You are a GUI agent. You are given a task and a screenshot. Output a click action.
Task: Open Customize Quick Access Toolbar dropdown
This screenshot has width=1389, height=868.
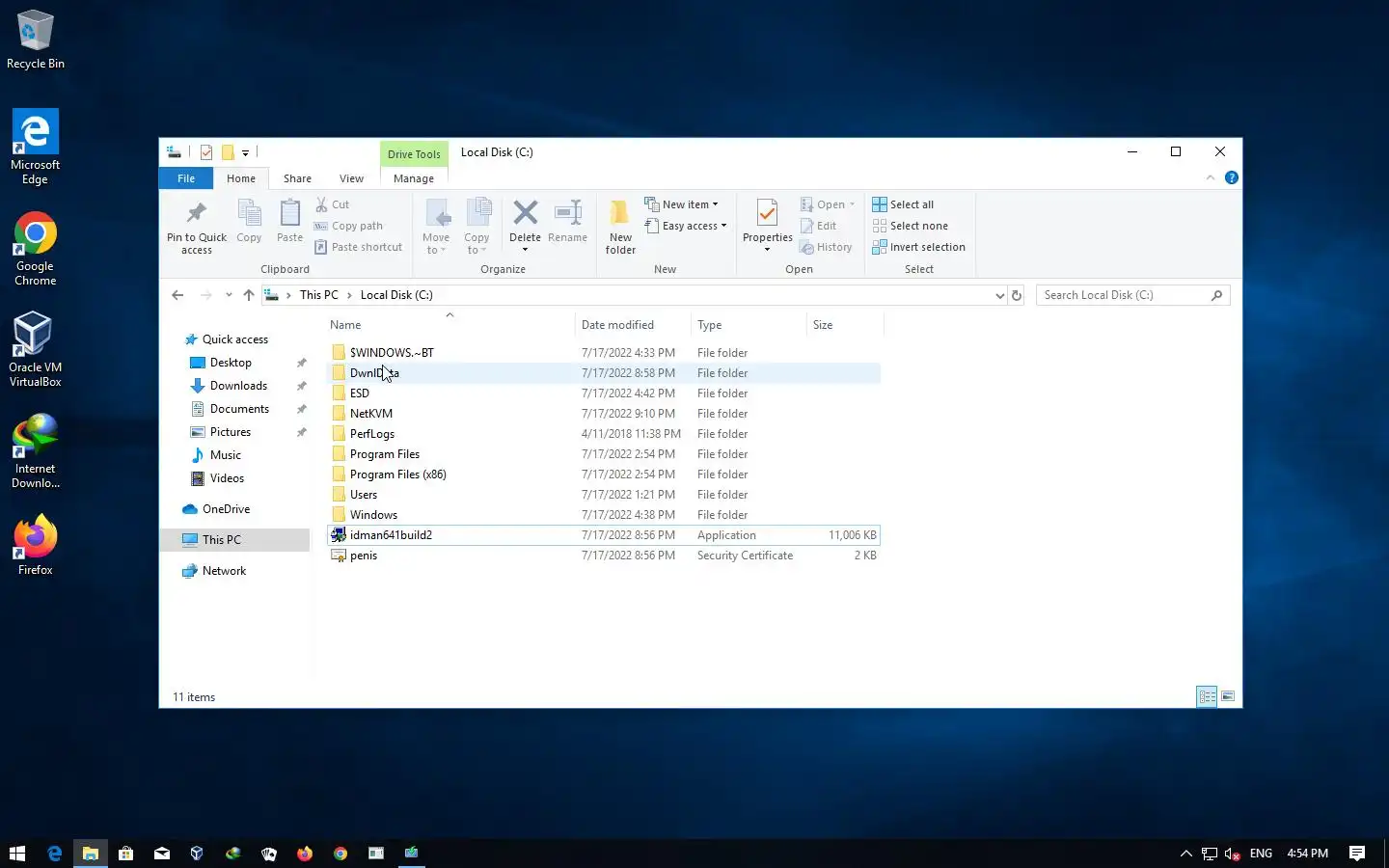245,152
